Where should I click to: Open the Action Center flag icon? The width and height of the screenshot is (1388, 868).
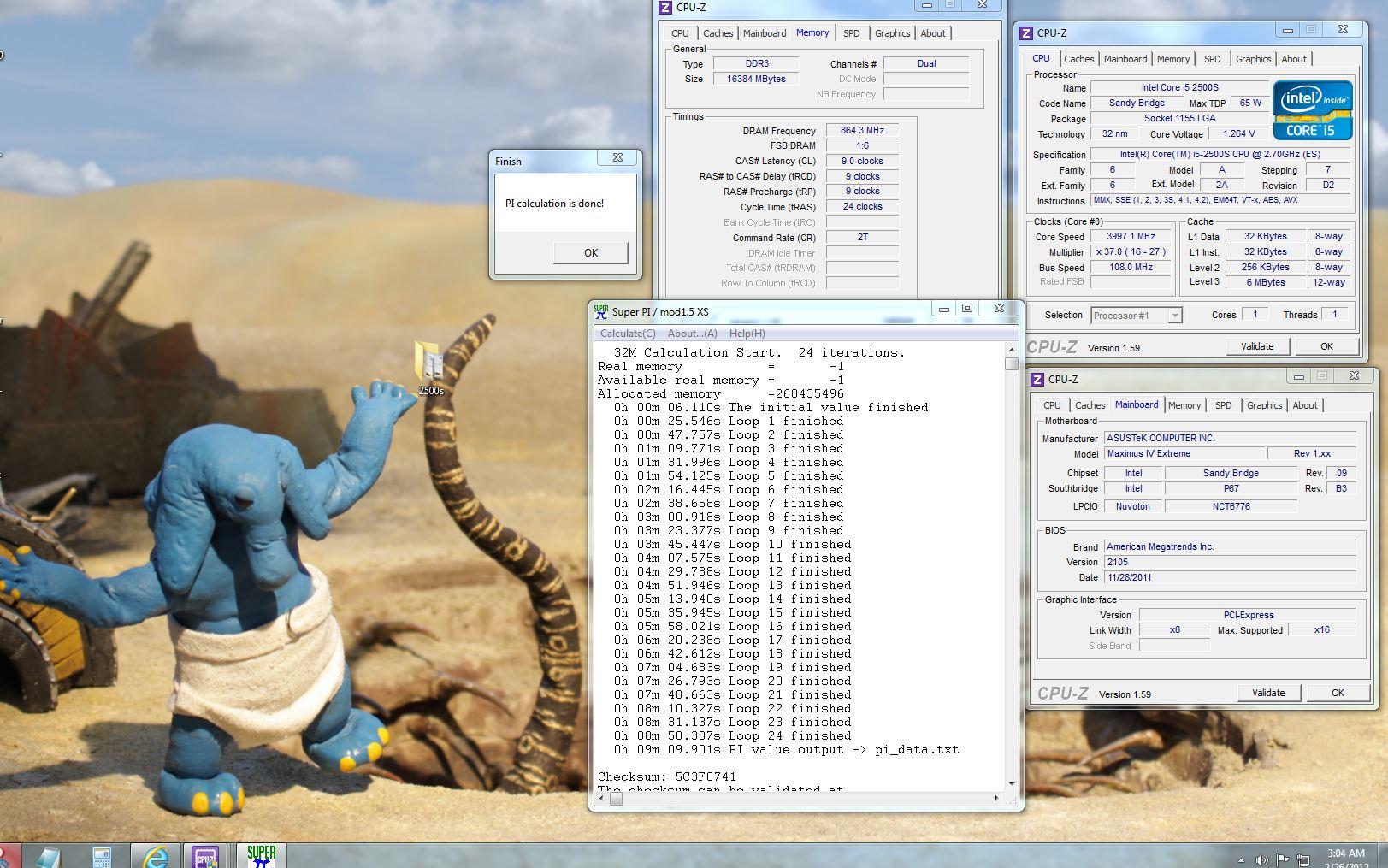pos(1283,859)
